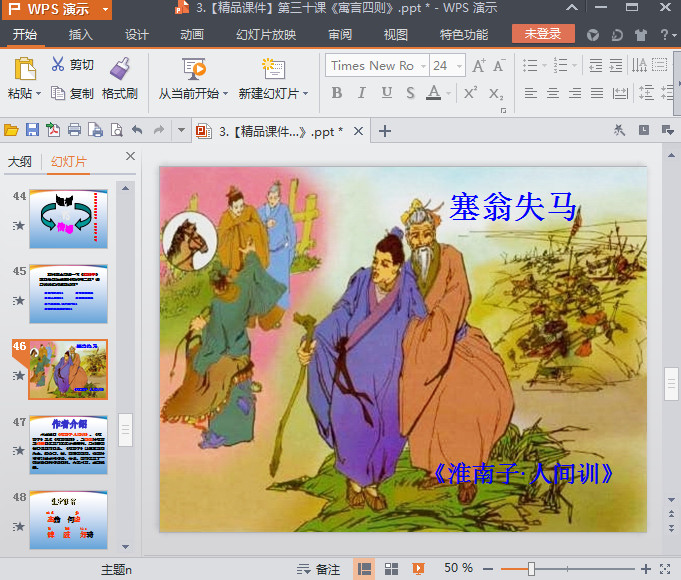Print the presentation
Screen dimensions: 681x580
click(74, 130)
